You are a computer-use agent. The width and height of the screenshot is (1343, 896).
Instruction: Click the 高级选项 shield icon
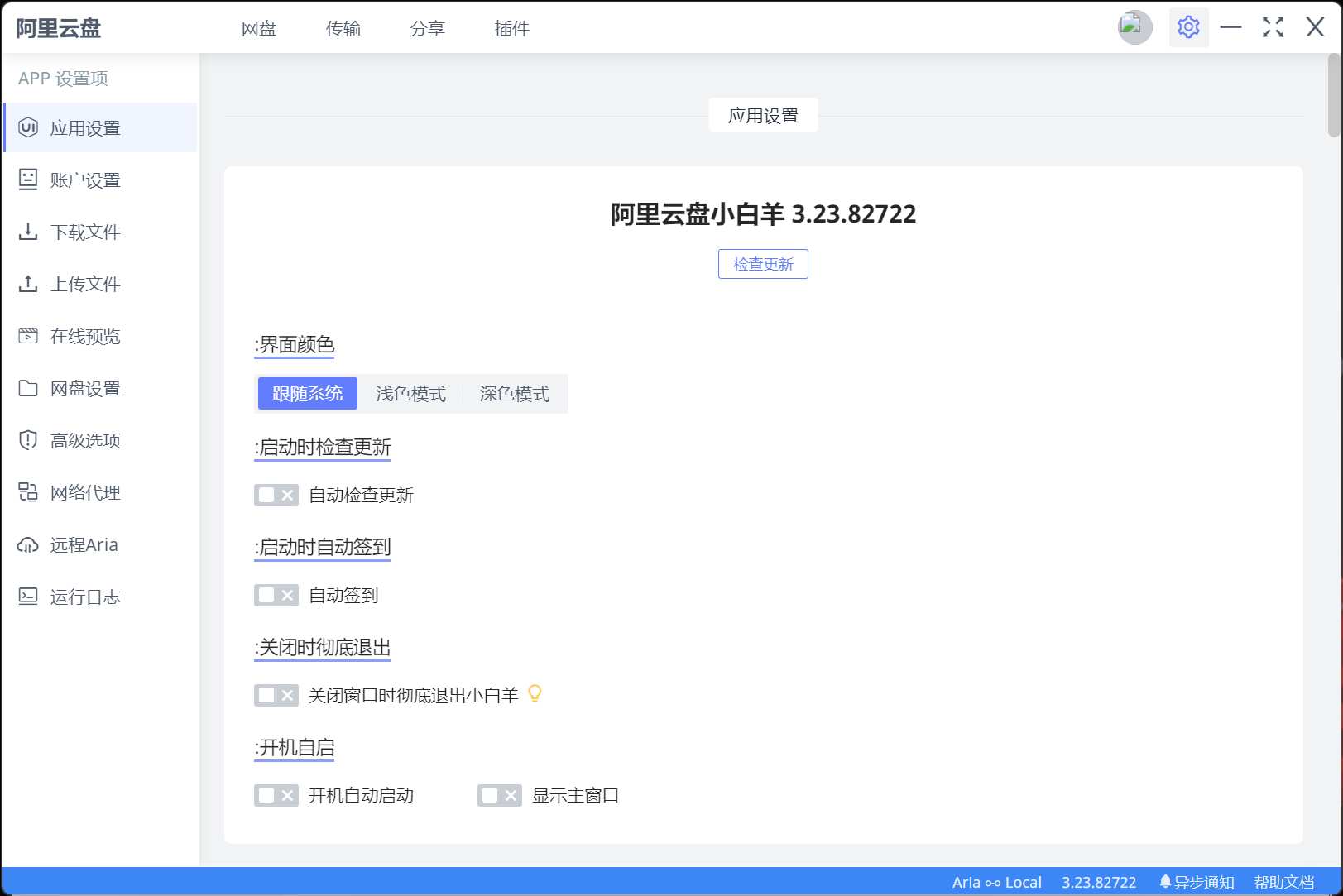pyautogui.click(x=28, y=440)
